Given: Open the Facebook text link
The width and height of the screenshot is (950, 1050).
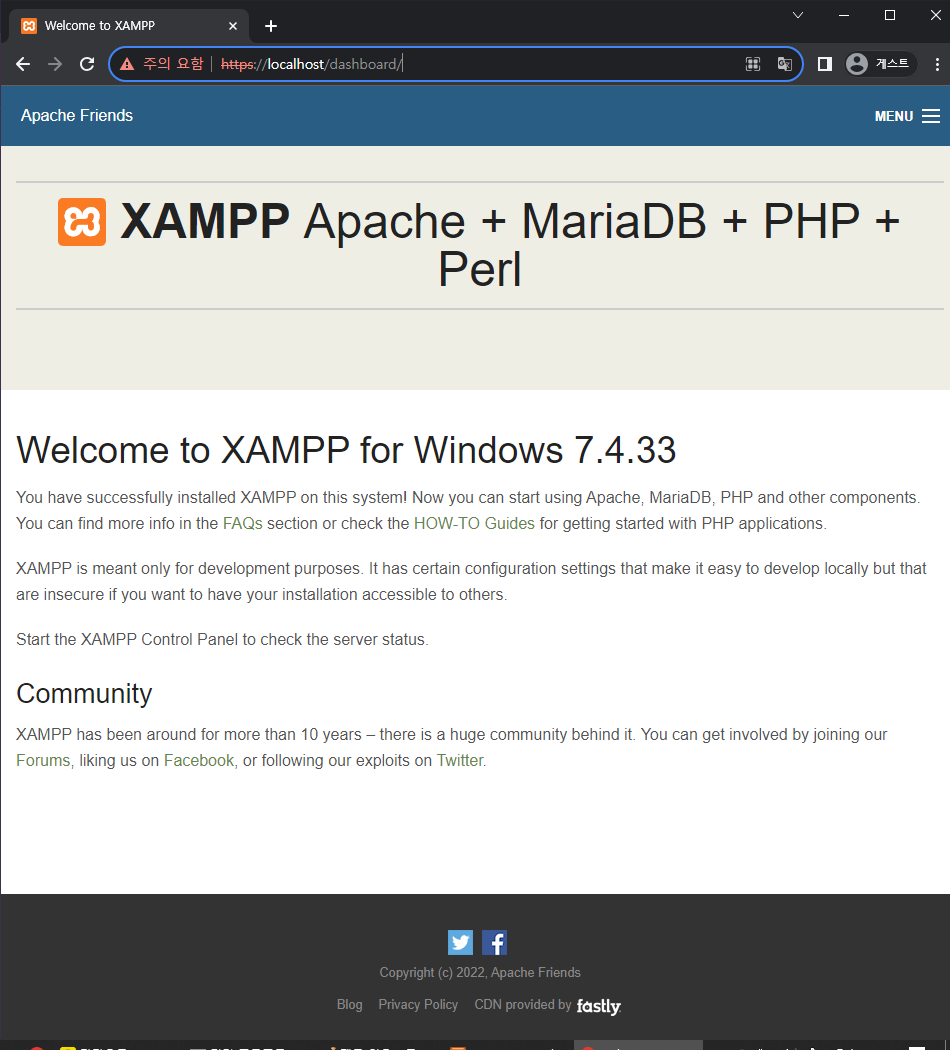Looking at the screenshot, I should pos(199,761).
